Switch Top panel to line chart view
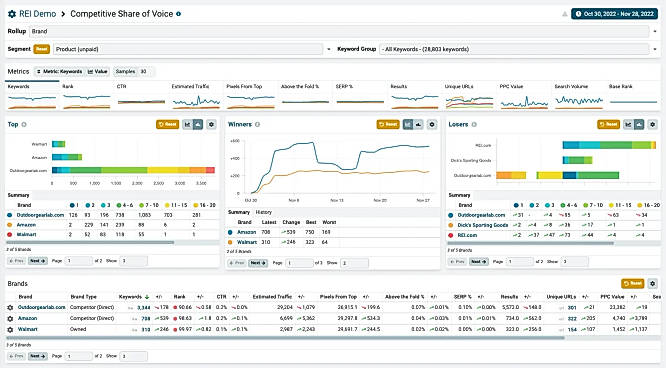 [187, 125]
